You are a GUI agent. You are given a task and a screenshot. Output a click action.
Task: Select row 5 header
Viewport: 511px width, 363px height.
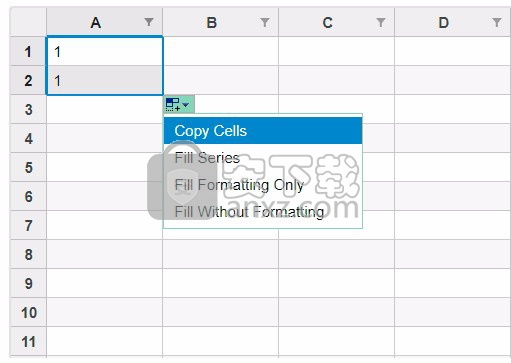(x=28, y=167)
